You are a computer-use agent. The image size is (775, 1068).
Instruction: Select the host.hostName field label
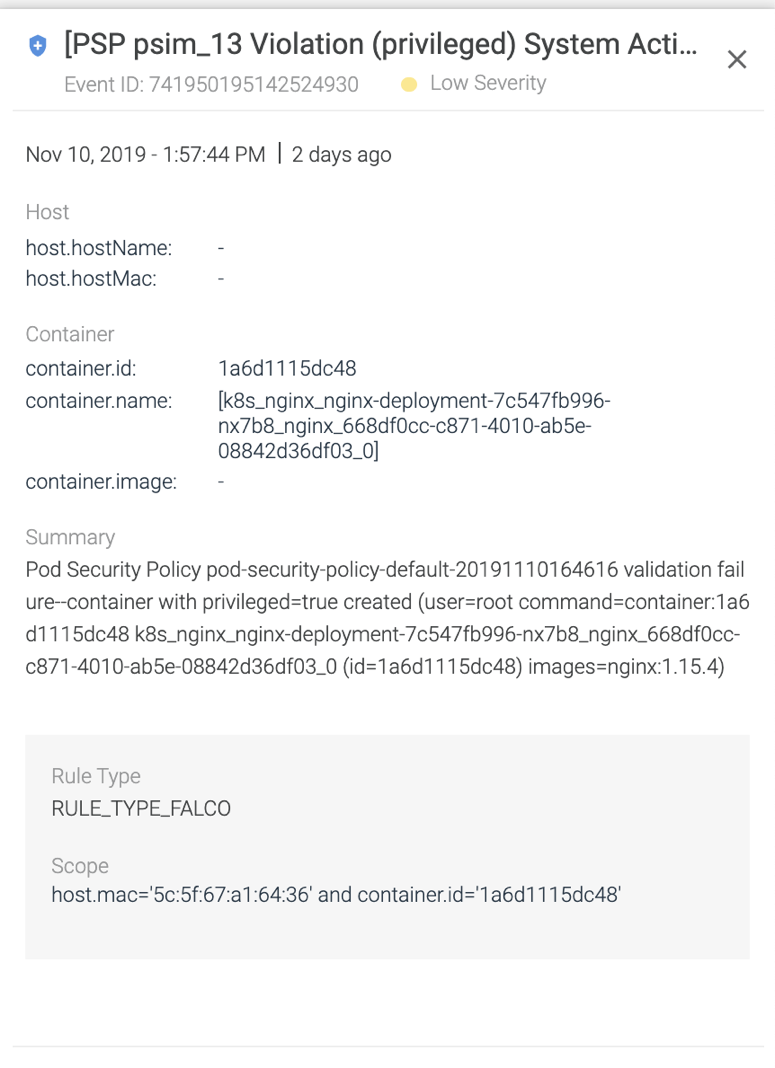pos(99,248)
